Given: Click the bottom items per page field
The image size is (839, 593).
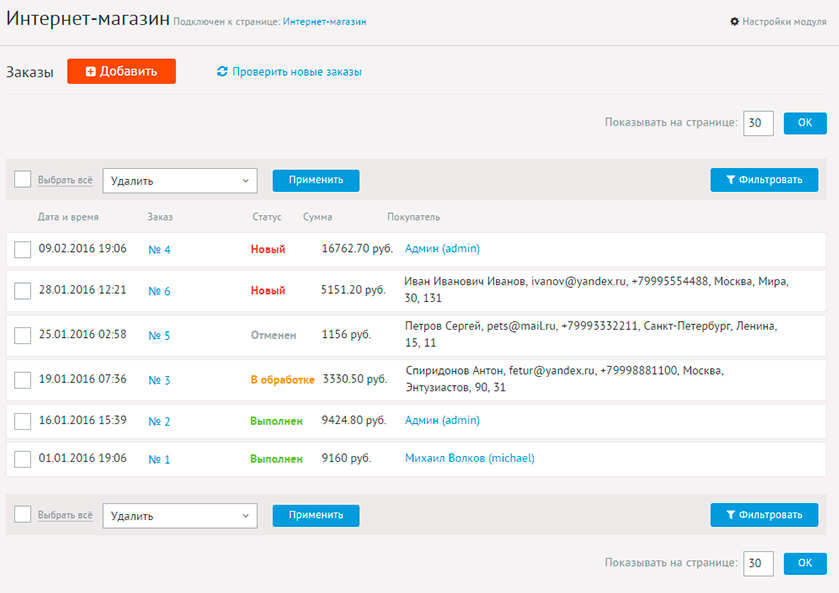Looking at the screenshot, I should (758, 564).
